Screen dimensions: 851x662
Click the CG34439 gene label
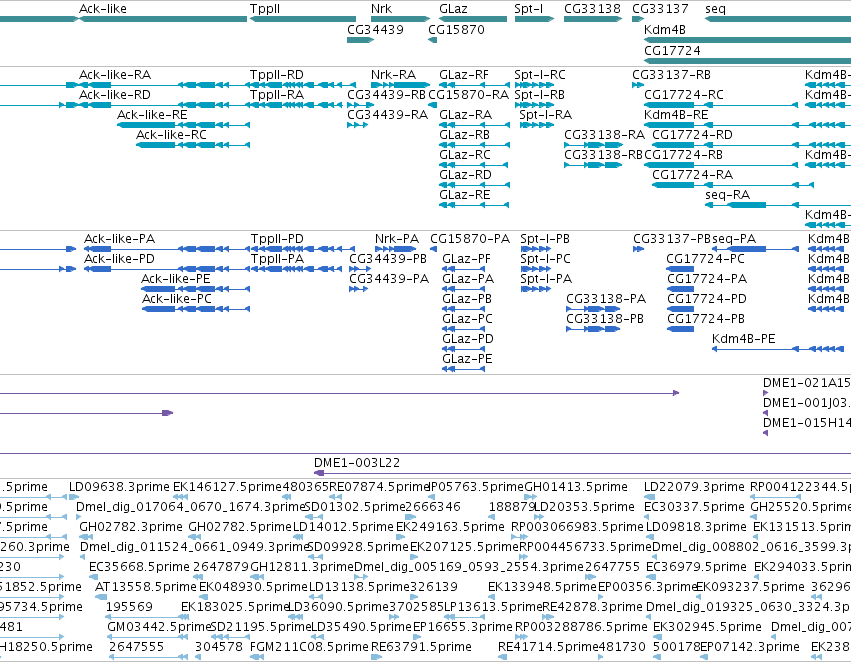[x=376, y=29]
